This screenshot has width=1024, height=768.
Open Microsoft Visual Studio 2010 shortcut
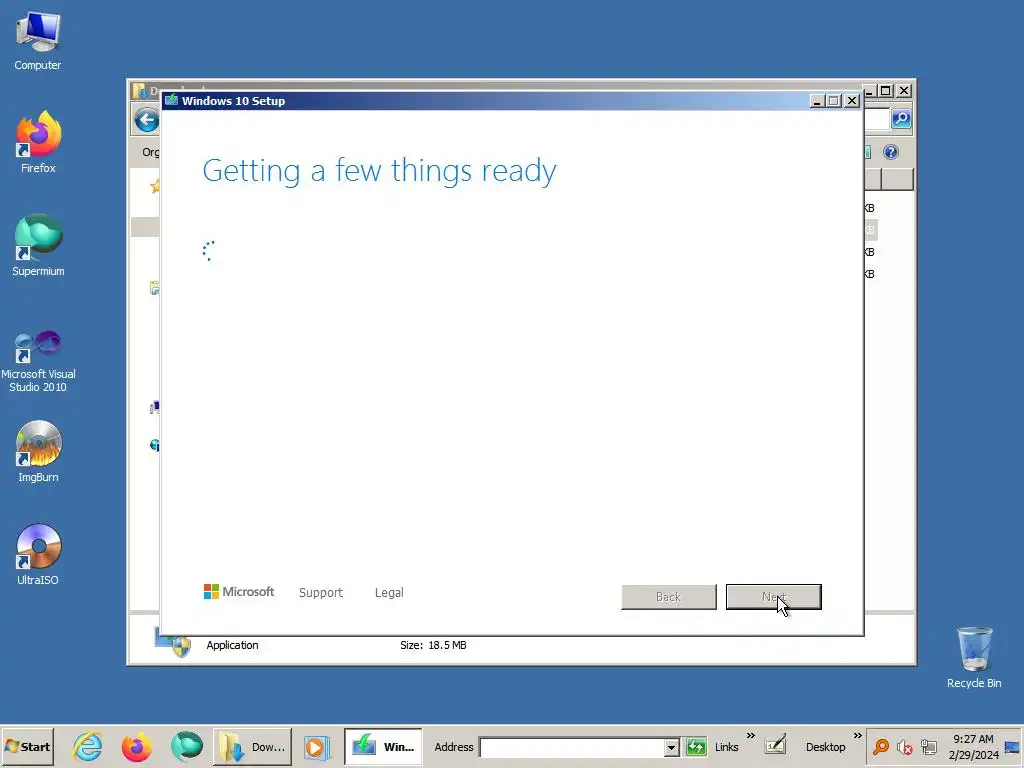click(38, 361)
